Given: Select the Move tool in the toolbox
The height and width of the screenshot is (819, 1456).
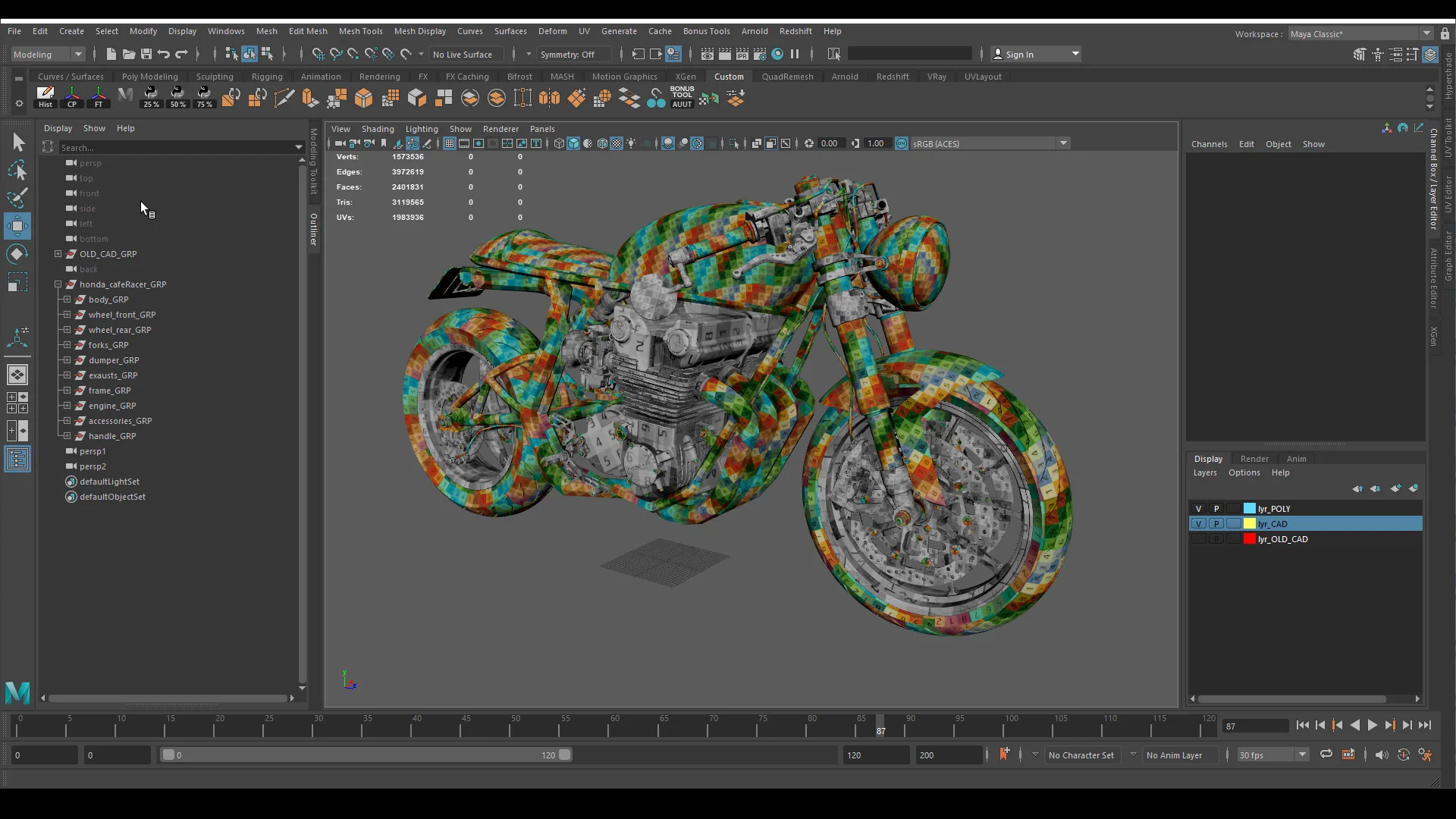Looking at the screenshot, I should point(17,225).
